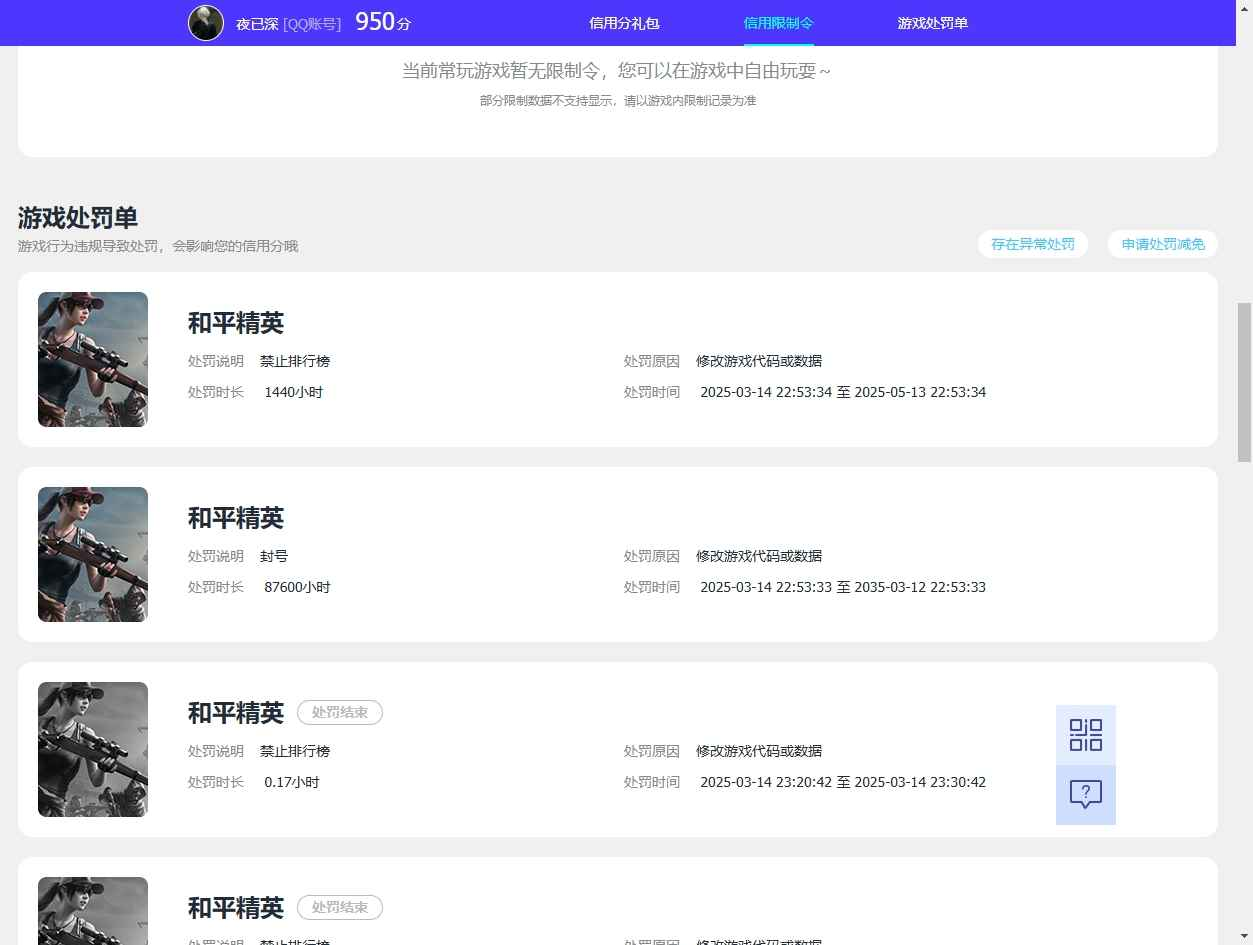Click the page vertical scrollbar thumb
The image size is (1253, 945).
[x=1245, y=381]
